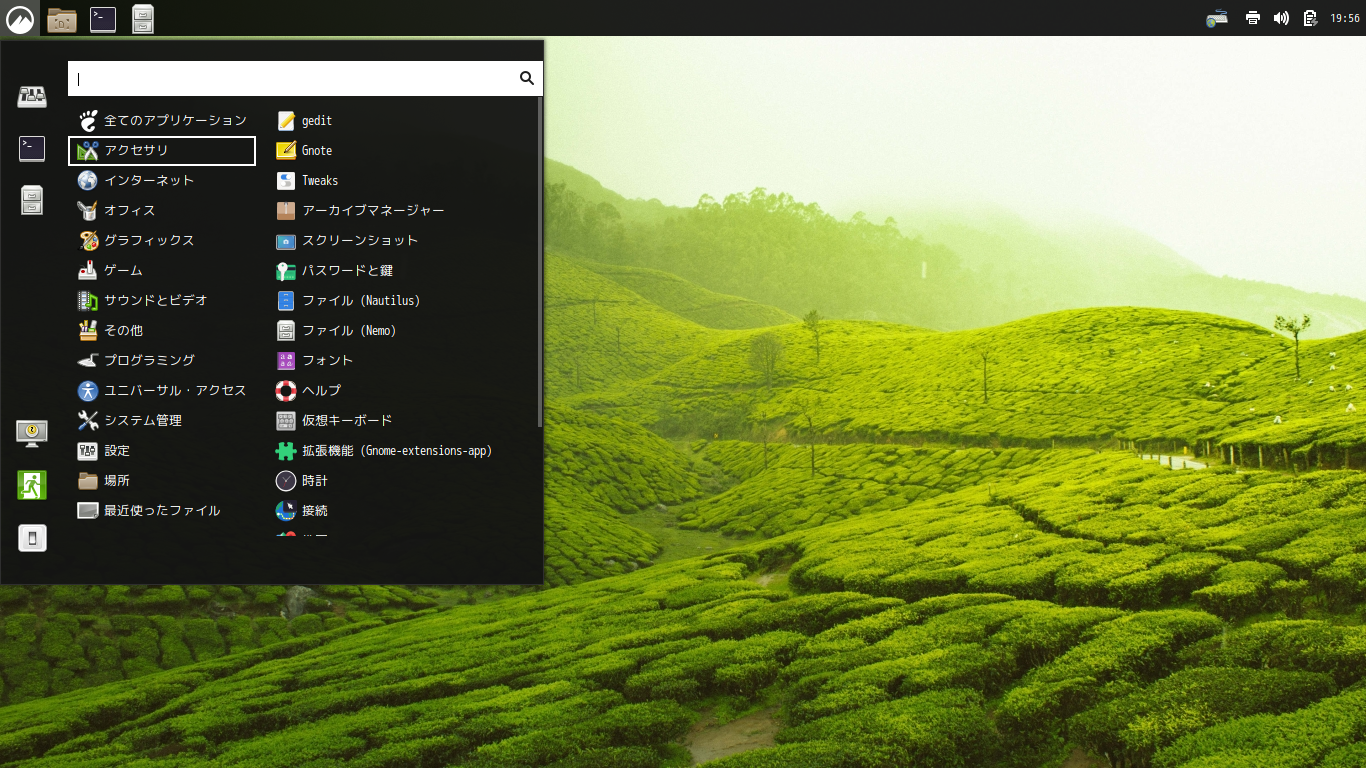Choose システム管理 category
Screen dimensions: 1366x768
pyautogui.click(x=162, y=421)
